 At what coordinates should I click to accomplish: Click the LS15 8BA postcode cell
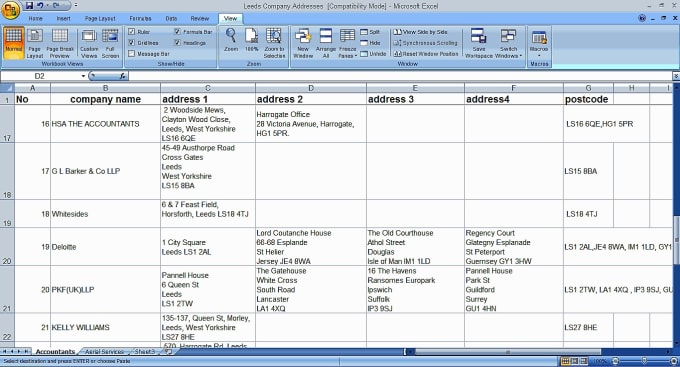[588, 171]
